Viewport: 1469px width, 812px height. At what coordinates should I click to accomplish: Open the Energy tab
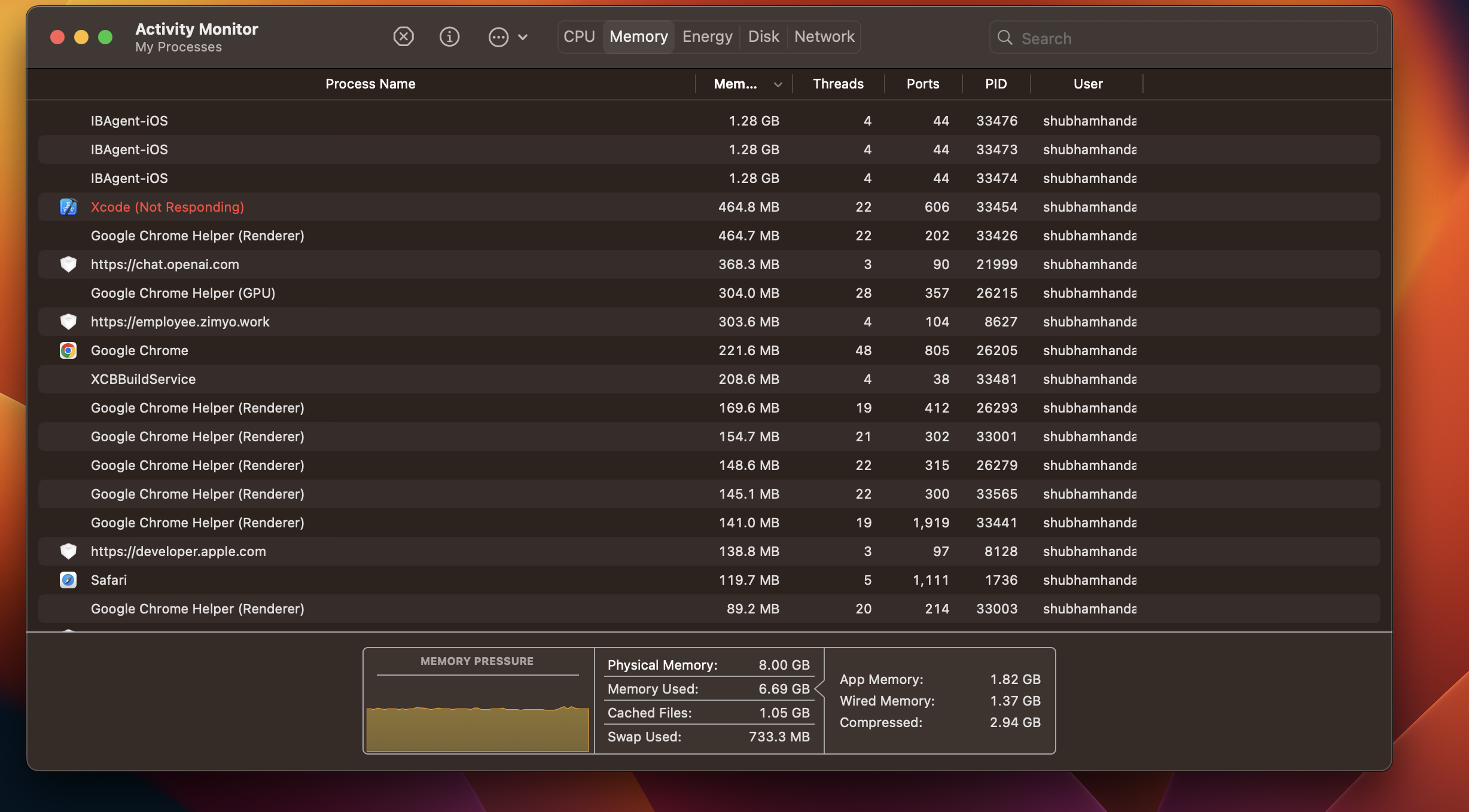coord(707,36)
